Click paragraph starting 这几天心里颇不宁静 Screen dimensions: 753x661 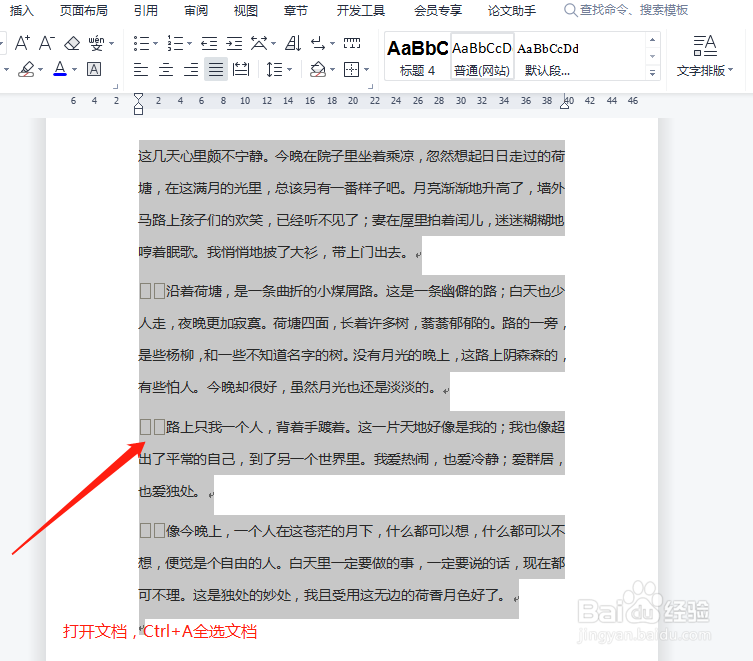[352, 204]
